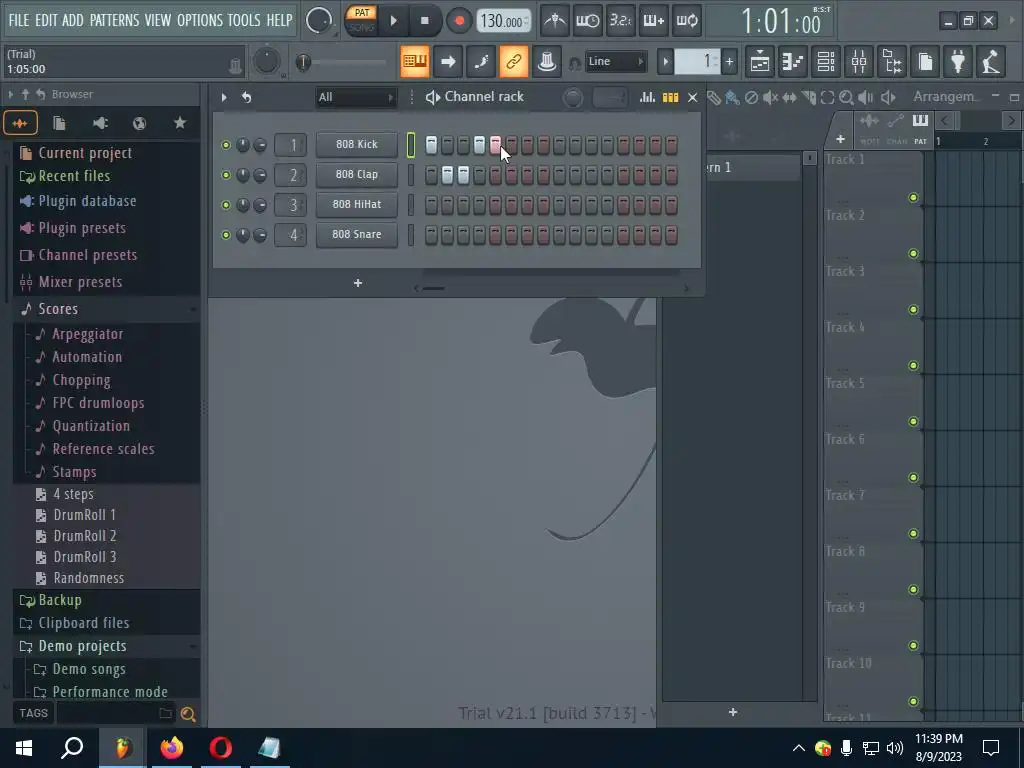The height and width of the screenshot is (768, 1024).
Task: Open the Mixer view icon
Action: click(859, 62)
